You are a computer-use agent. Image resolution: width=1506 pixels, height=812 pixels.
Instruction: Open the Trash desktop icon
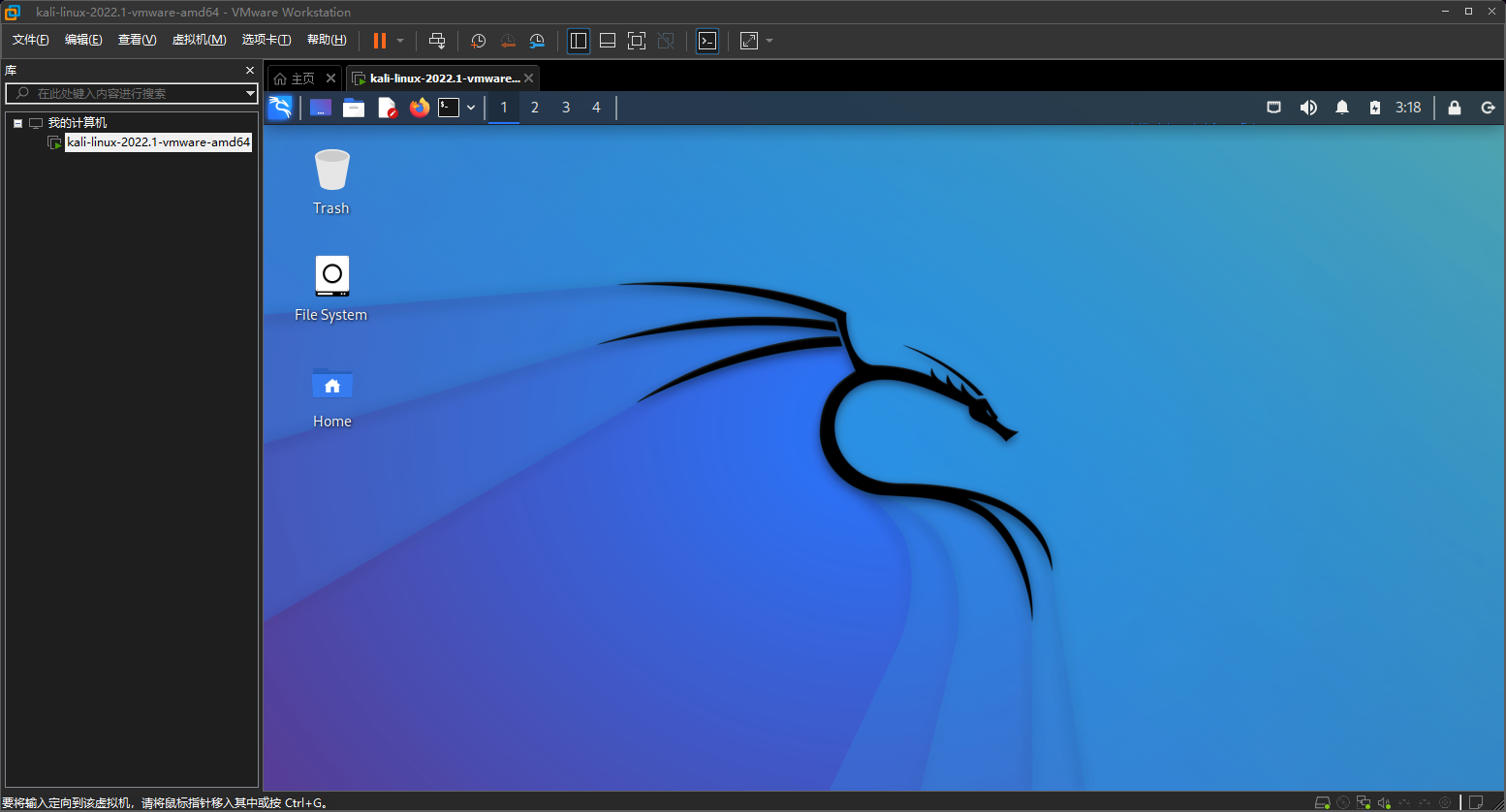click(x=331, y=182)
